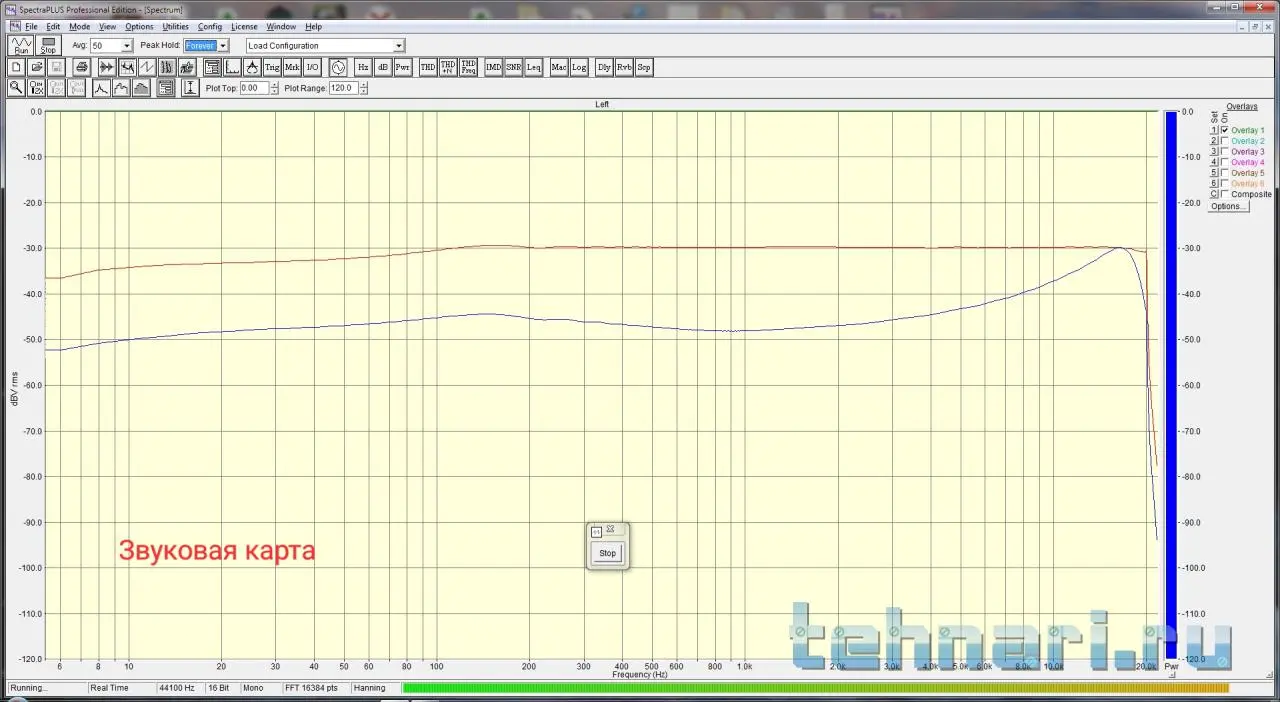Click the overlay Options... button
This screenshot has height=702, width=1280.
coord(1228,206)
